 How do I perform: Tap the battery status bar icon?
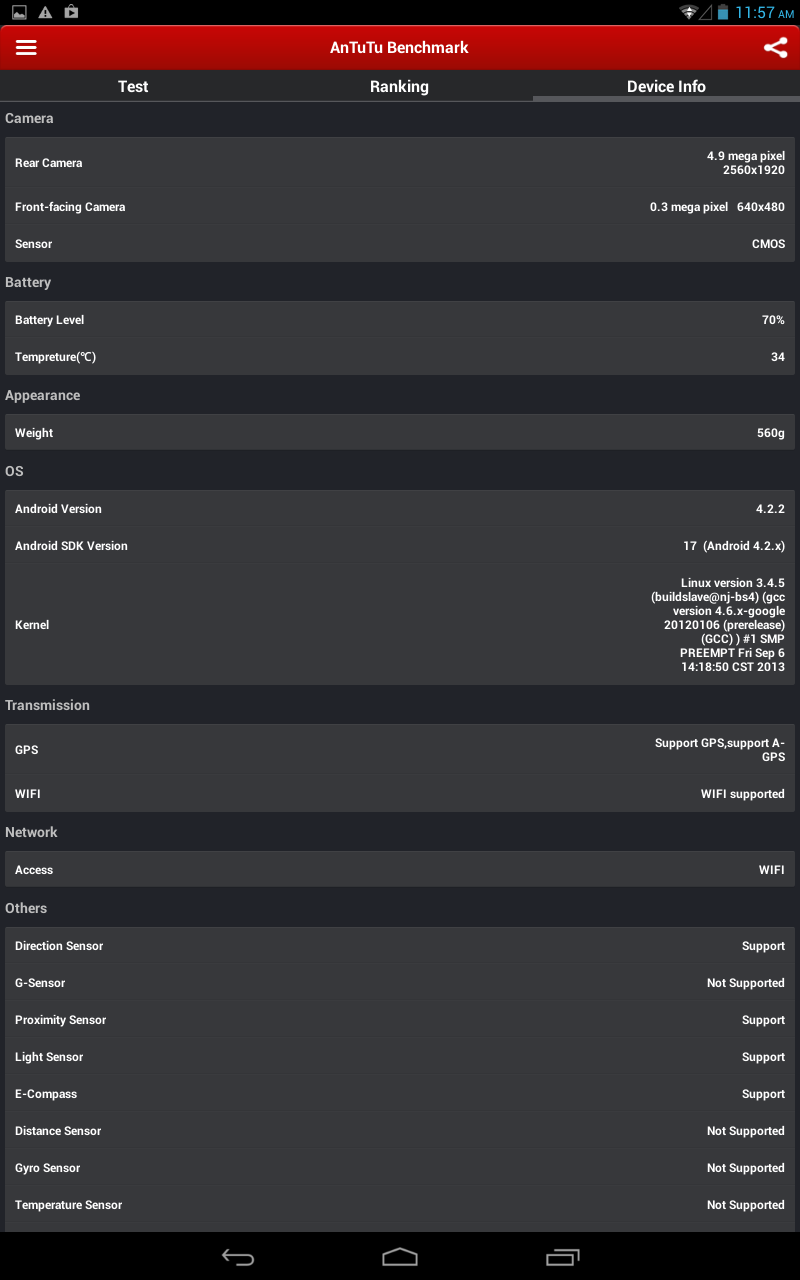click(x=722, y=12)
